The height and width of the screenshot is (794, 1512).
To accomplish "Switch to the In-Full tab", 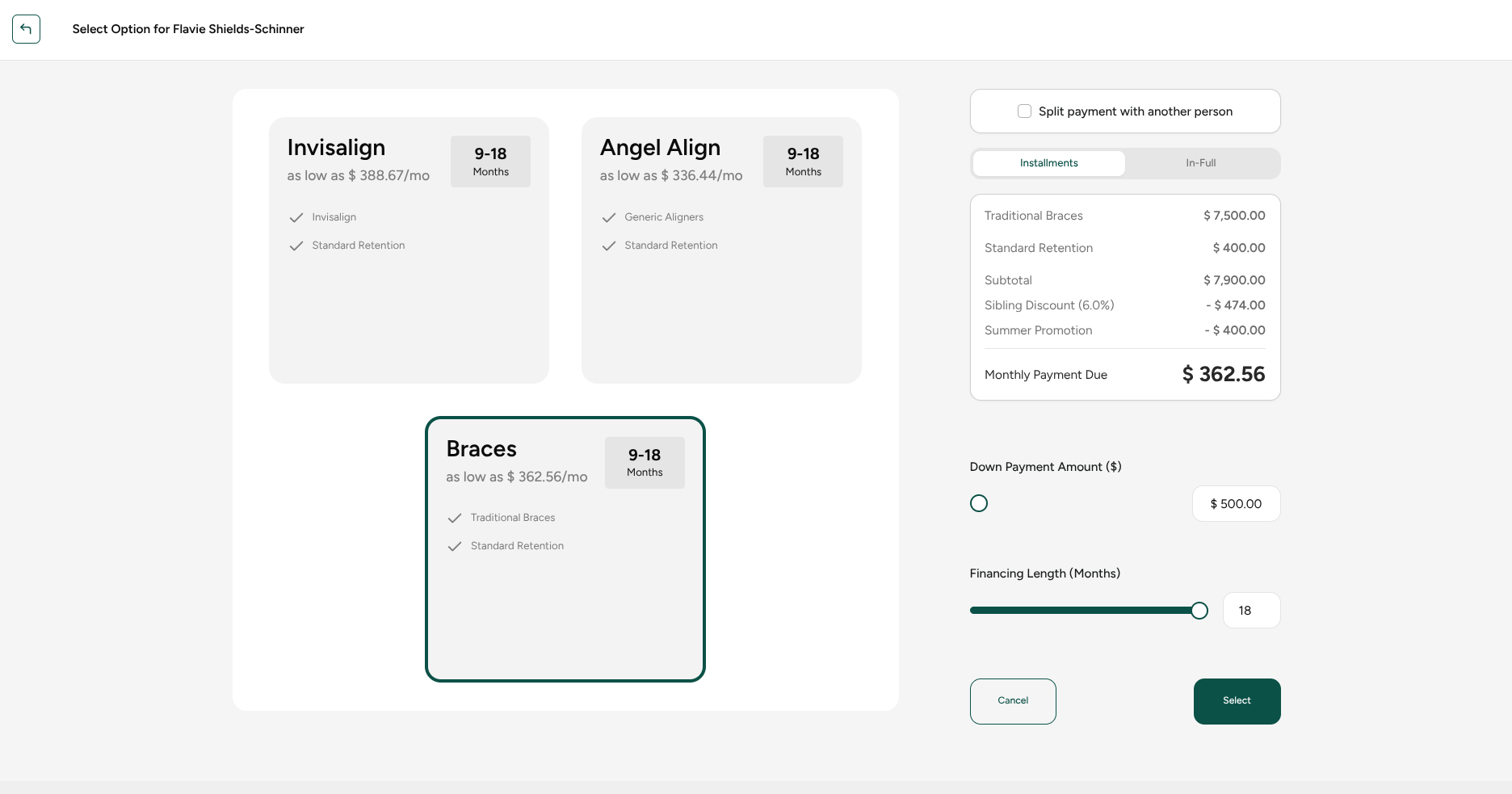I will coord(1201,162).
